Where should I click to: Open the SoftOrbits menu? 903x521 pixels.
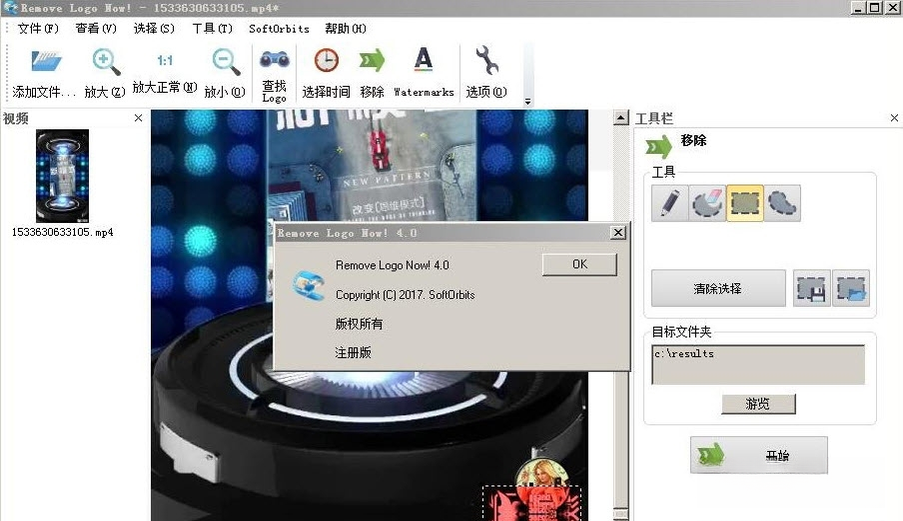279,28
